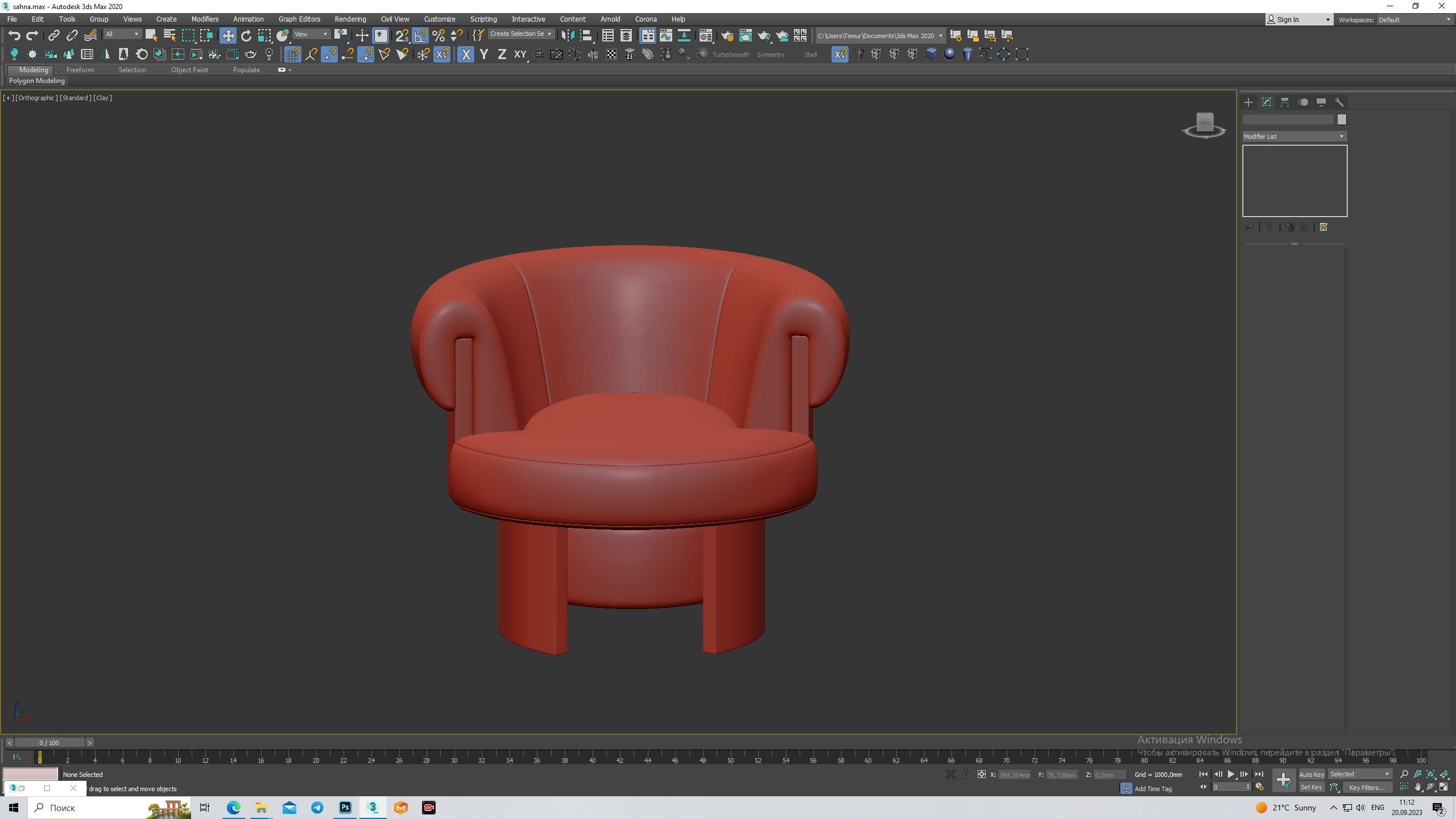The width and height of the screenshot is (1456, 819).
Task: Open the key mode Selected dropdown
Action: pyautogui.click(x=1359, y=775)
